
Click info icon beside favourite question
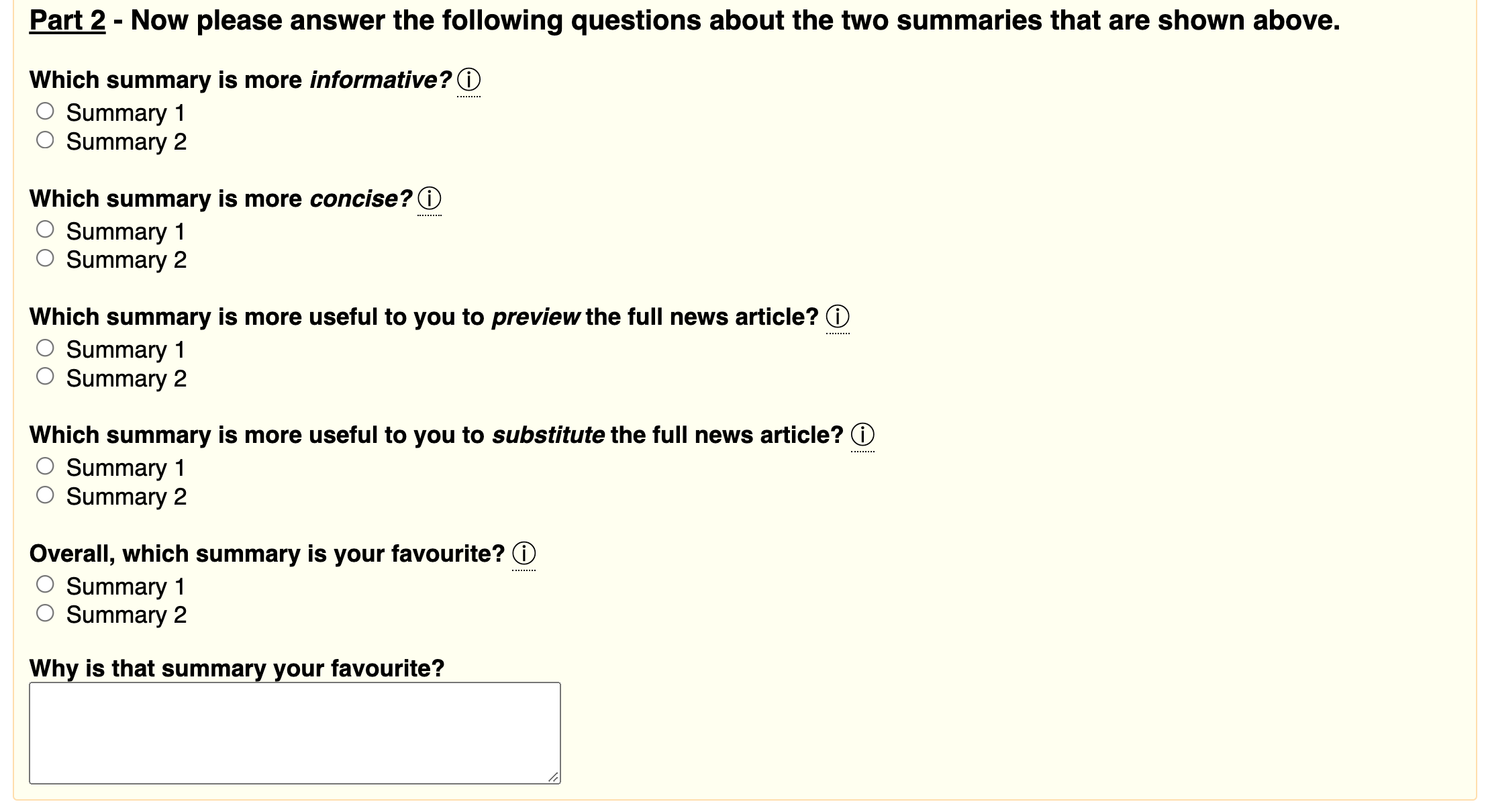click(x=524, y=554)
